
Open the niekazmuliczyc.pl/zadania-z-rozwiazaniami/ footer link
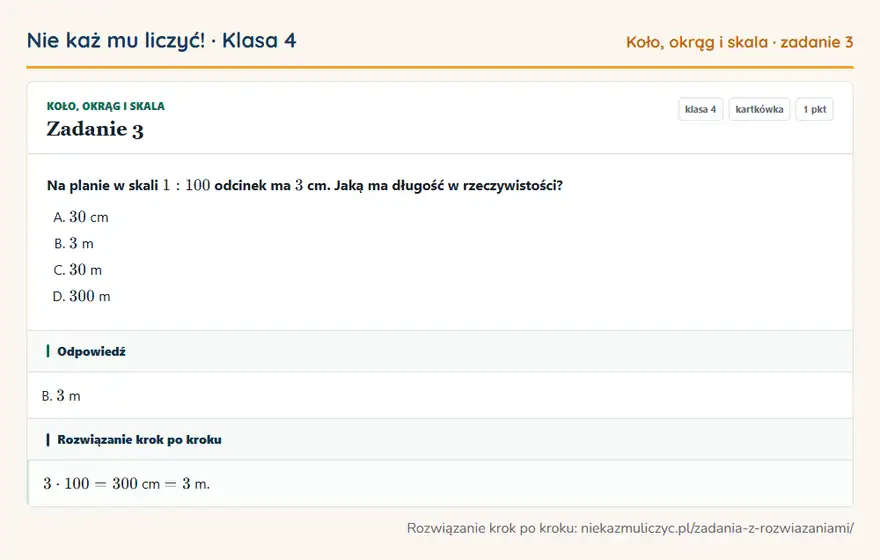(717, 529)
